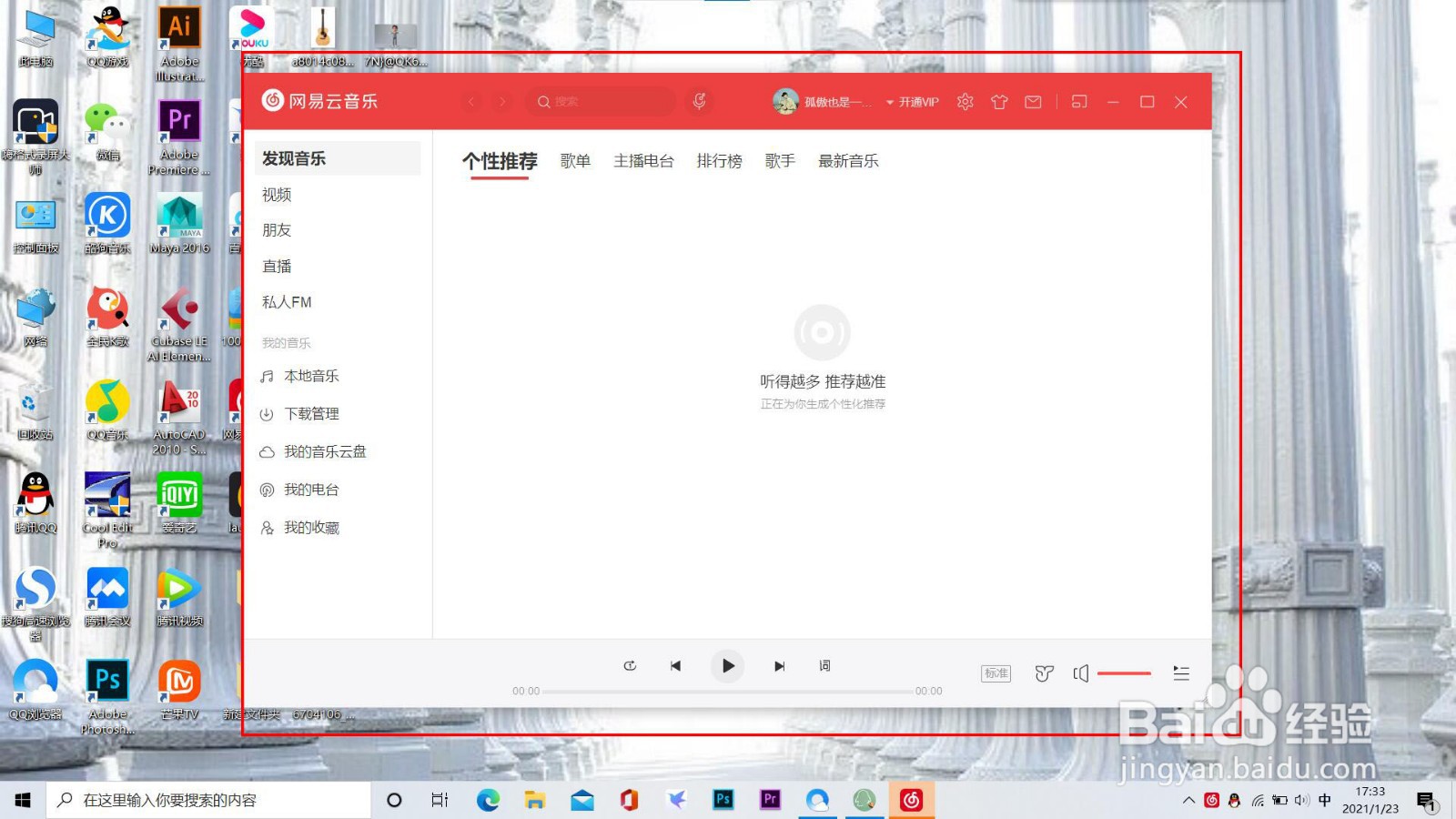Open the skin theme shirt icon

[x=999, y=102]
